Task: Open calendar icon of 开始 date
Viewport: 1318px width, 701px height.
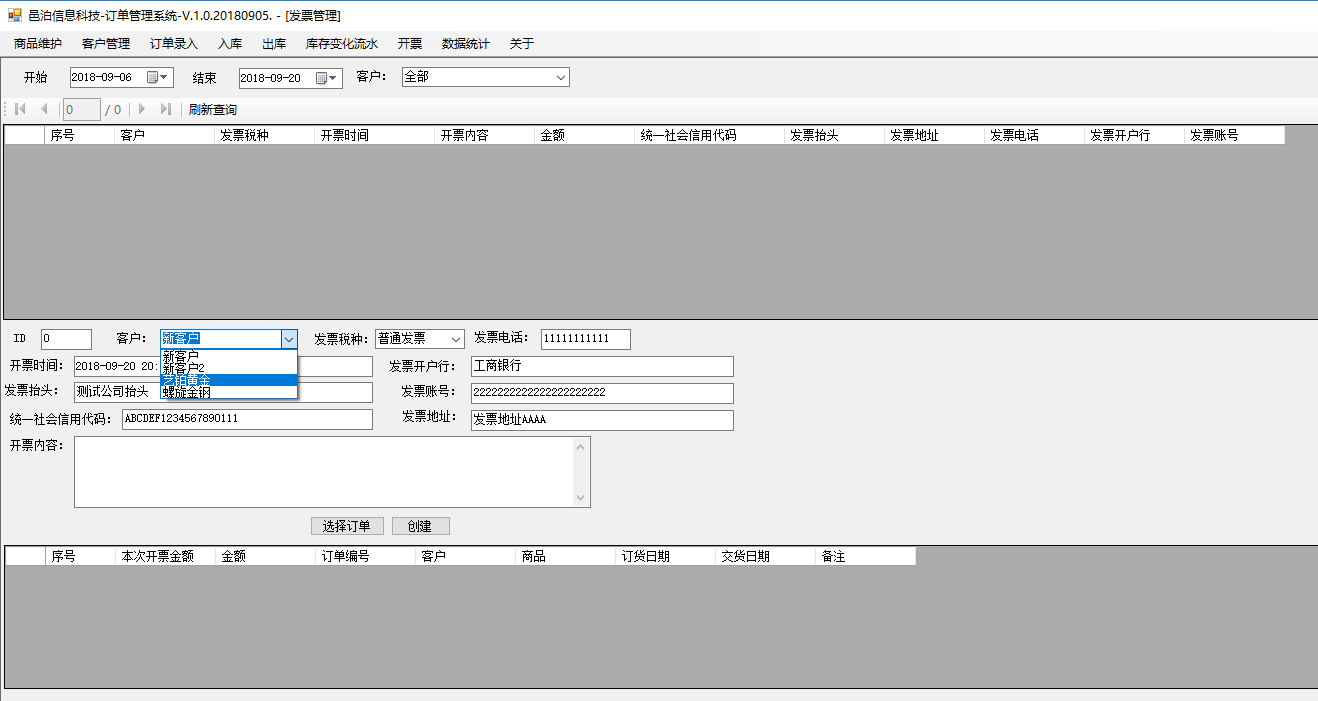Action: pos(153,77)
